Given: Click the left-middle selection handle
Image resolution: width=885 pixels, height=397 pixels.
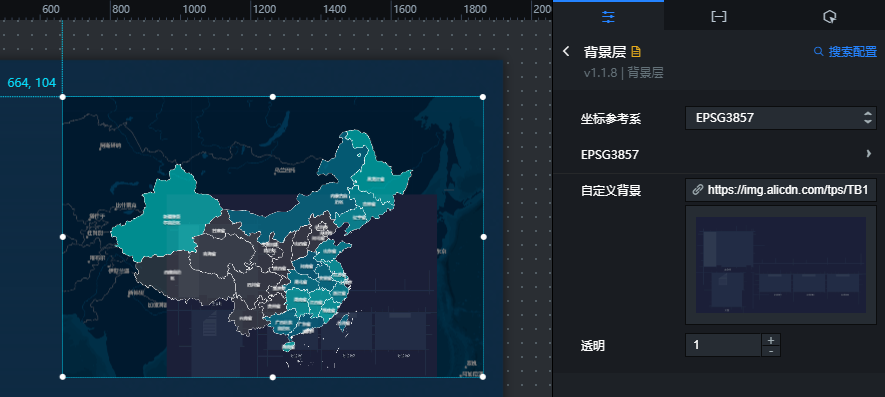Looking at the screenshot, I should click(63, 237).
